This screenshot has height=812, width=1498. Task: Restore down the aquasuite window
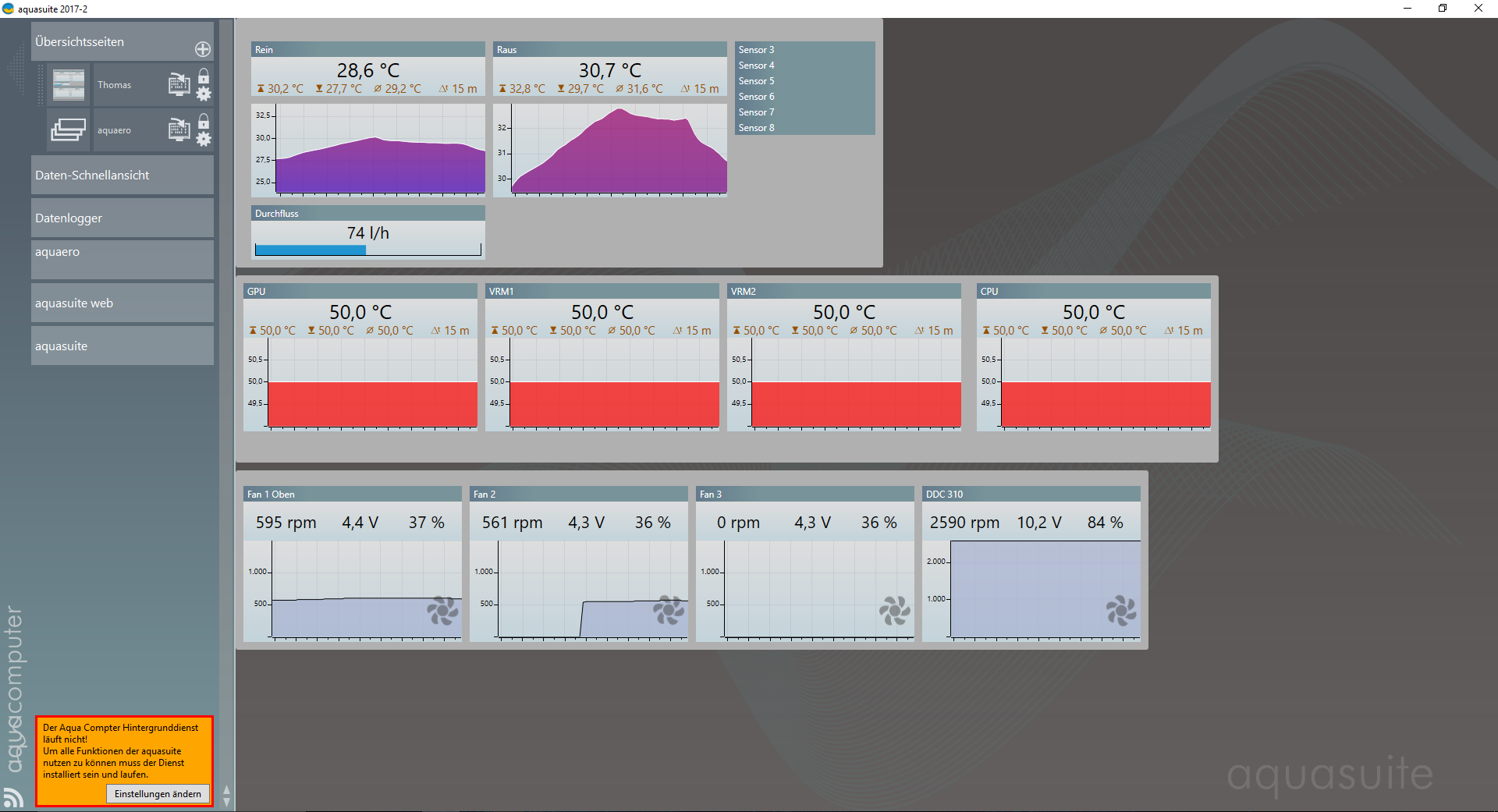tap(1443, 9)
